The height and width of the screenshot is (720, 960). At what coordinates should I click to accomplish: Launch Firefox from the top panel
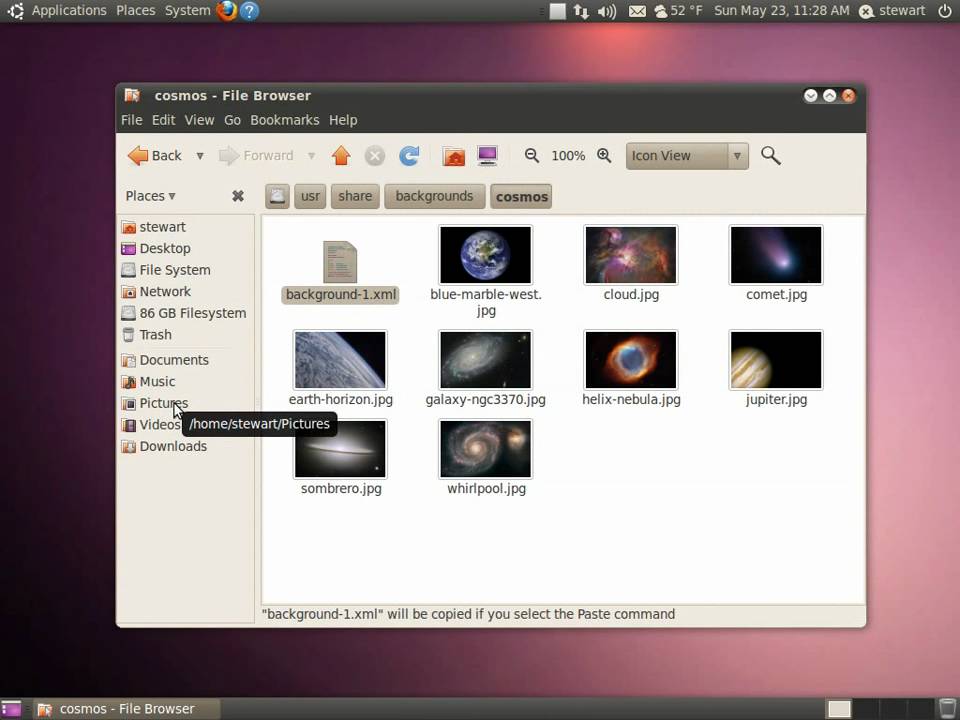(228, 11)
